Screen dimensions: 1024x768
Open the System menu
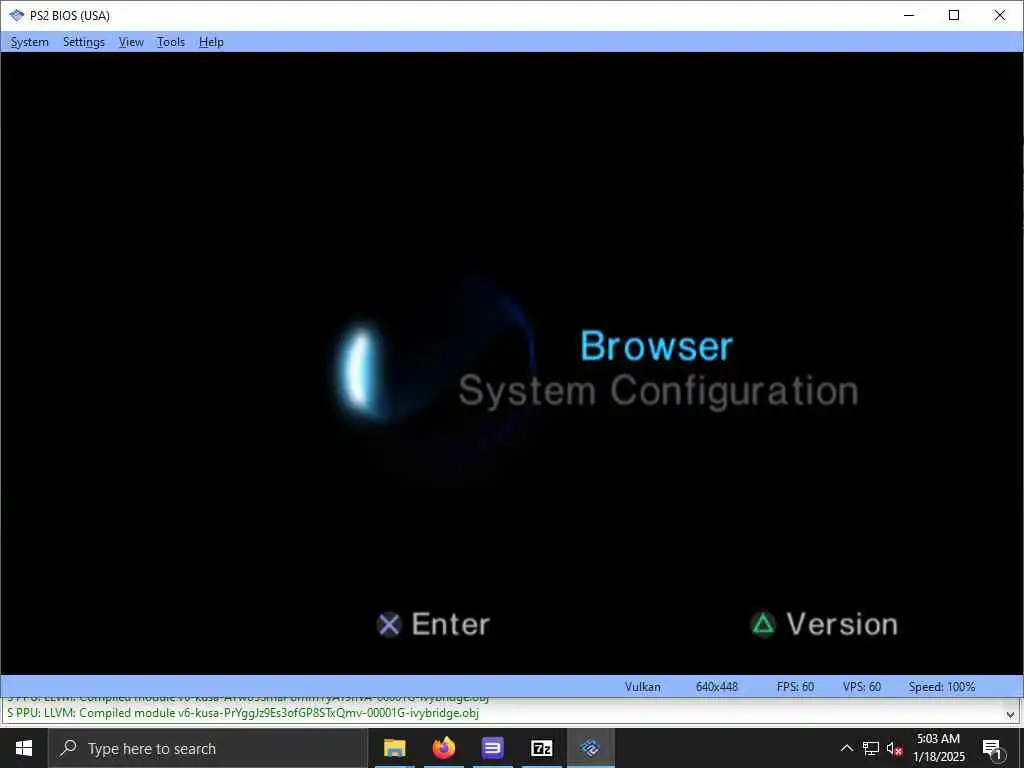(x=29, y=42)
